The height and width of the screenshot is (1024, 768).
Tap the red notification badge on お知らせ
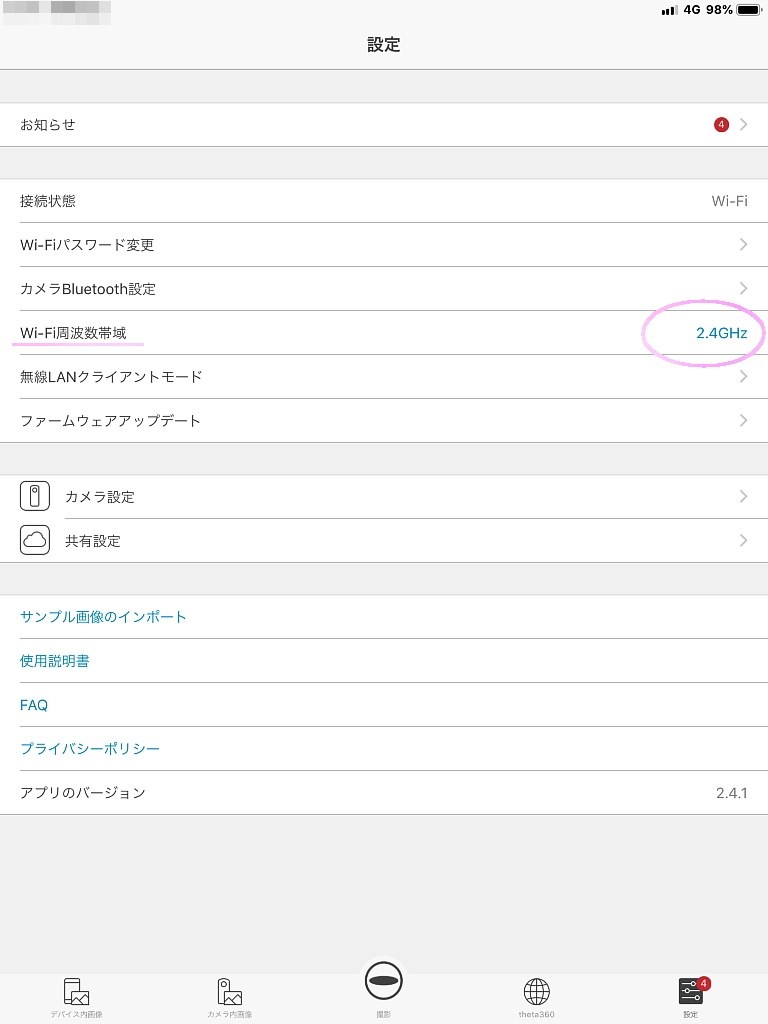pyautogui.click(x=721, y=124)
